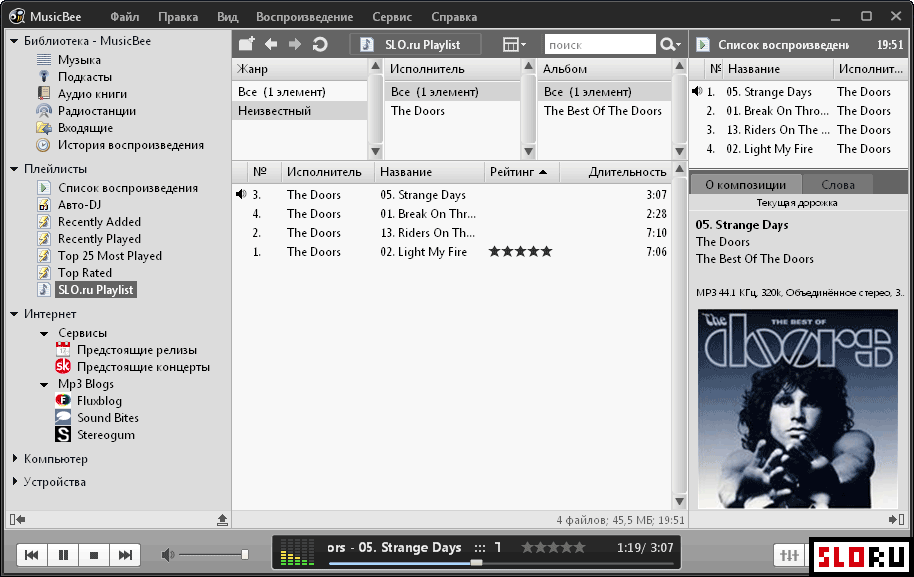The height and width of the screenshot is (577, 914).
Task: Collapse the Плейлисты tree section
Action: tap(14, 169)
